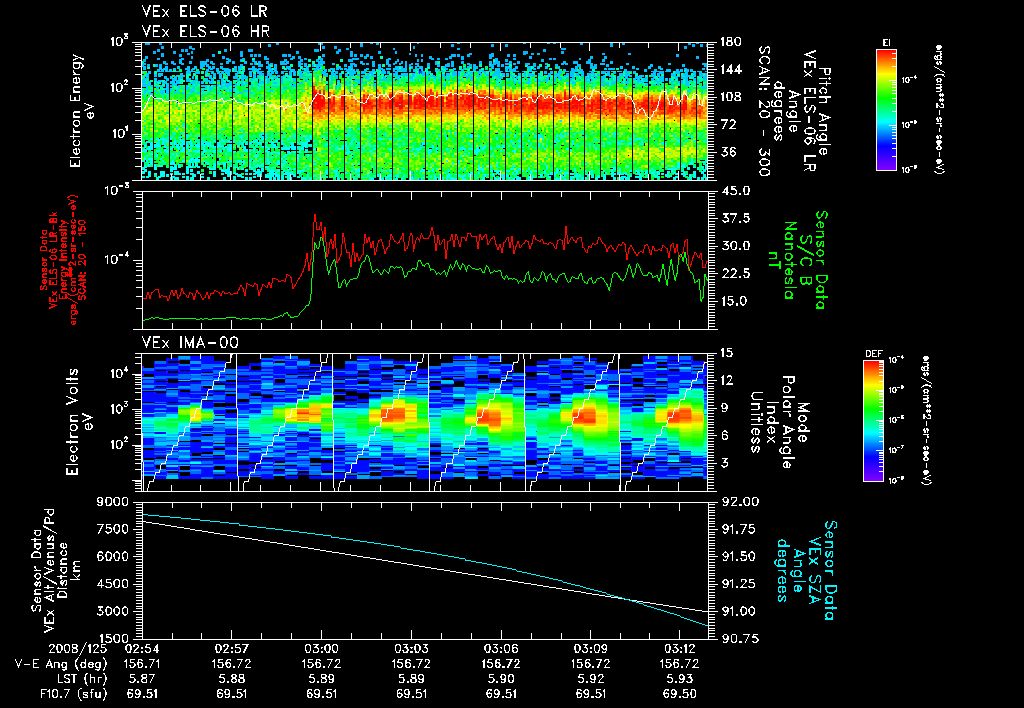
Task: Click the '03:03' time tick label
Action: coord(411,649)
